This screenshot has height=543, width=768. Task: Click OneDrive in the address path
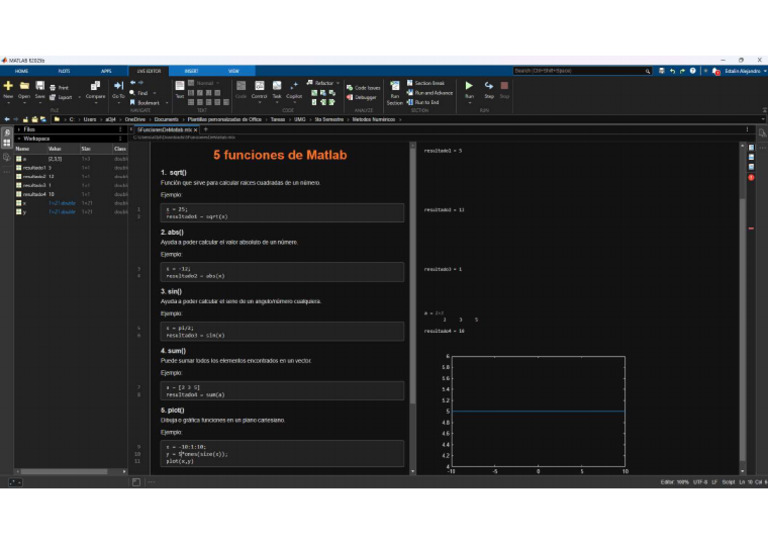[x=135, y=119]
